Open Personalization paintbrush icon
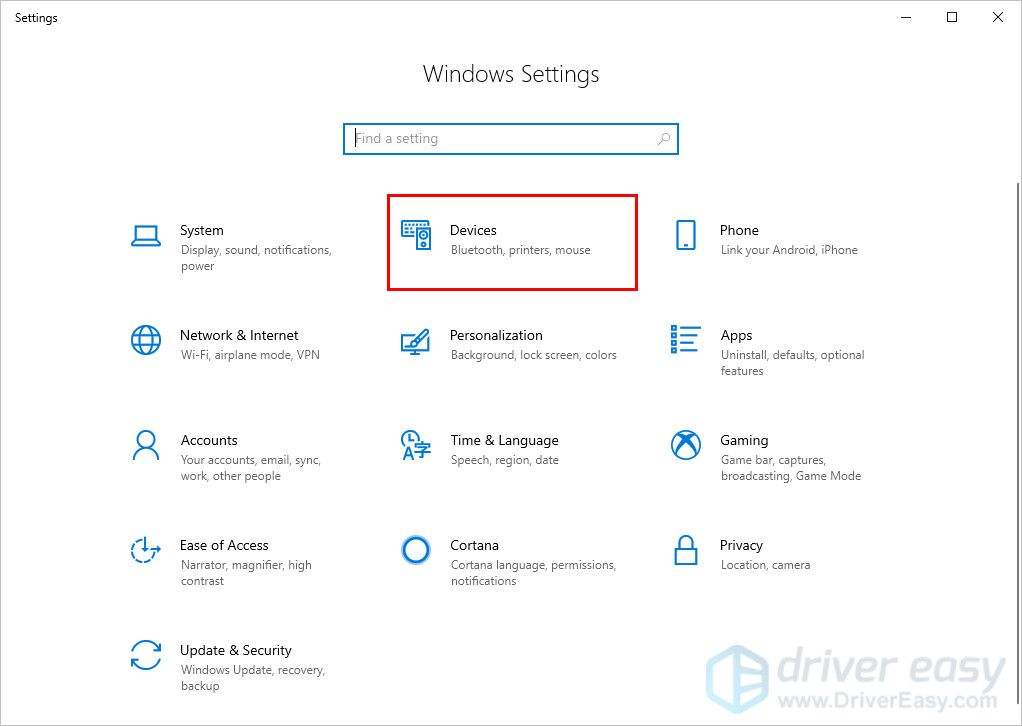The width and height of the screenshot is (1022, 726). (415, 341)
